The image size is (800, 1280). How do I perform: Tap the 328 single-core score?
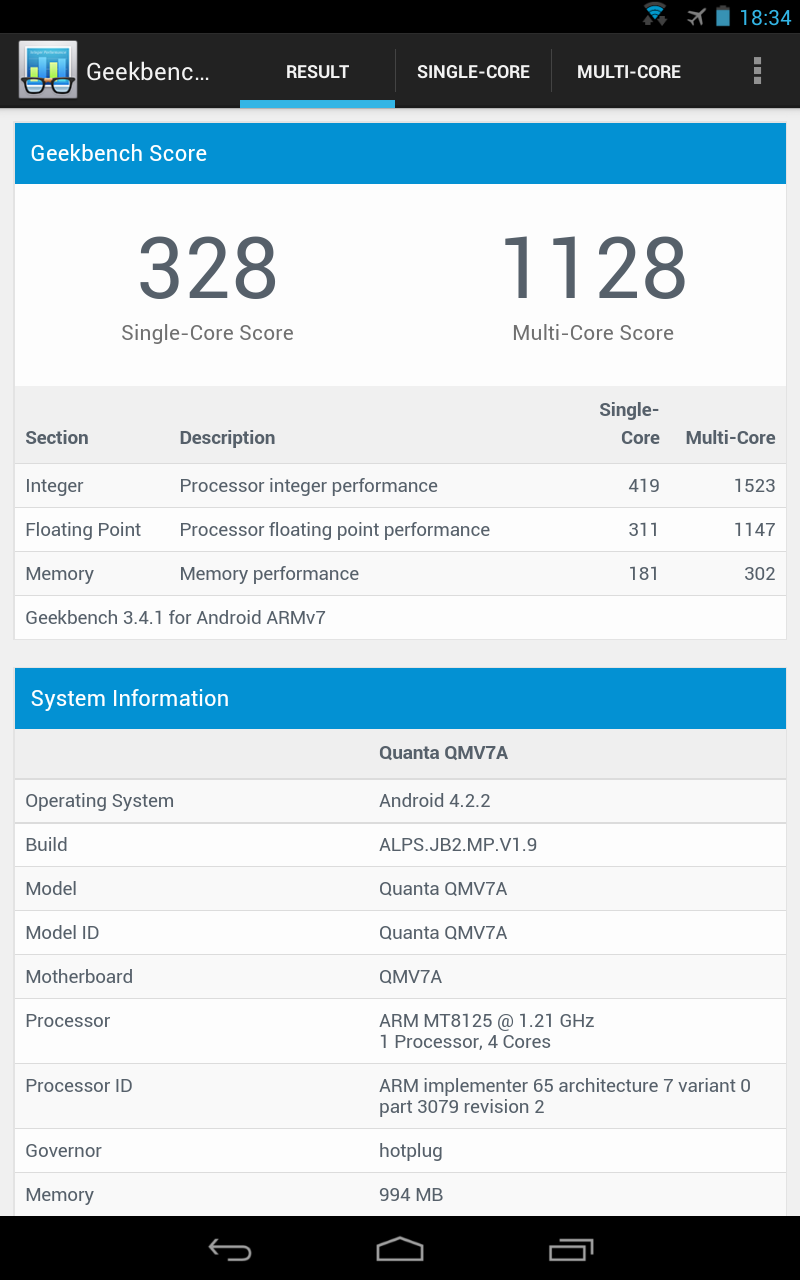[x=207, y=268]
